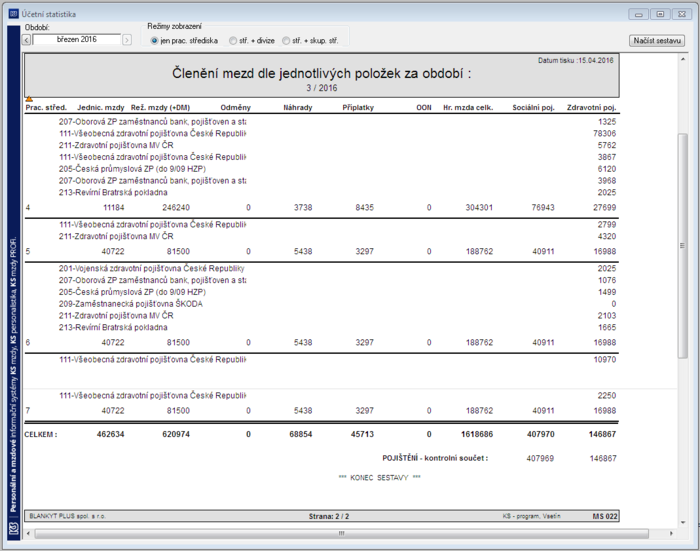Image resolution: width=700 pixels, height=551 pixels.
Task: Click vertical scrollbar down arrow
Action: [683, 522]
